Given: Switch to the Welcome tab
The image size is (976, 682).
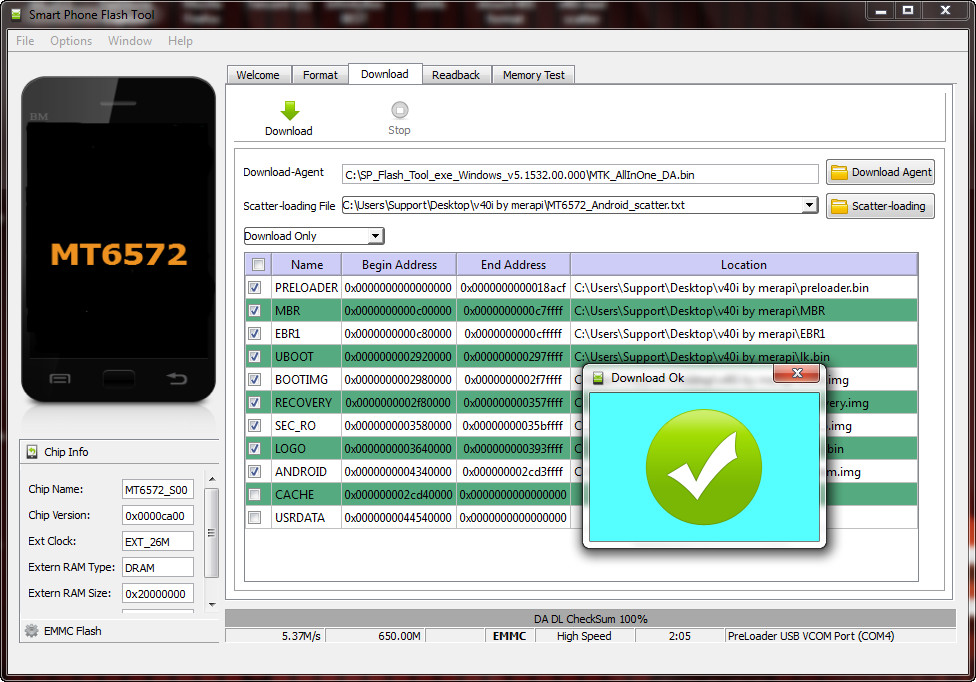Looking at the screenshot, I should (x=258, y=75).
